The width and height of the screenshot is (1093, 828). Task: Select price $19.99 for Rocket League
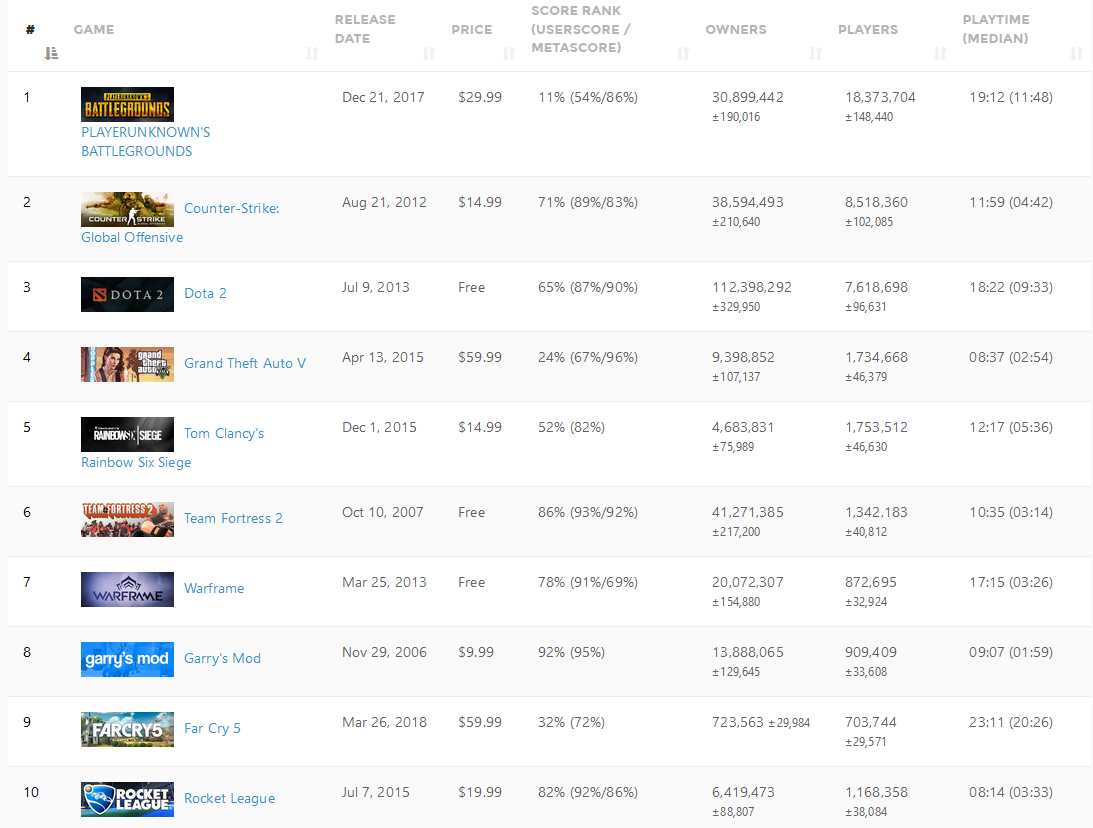(x=480, y=792)
